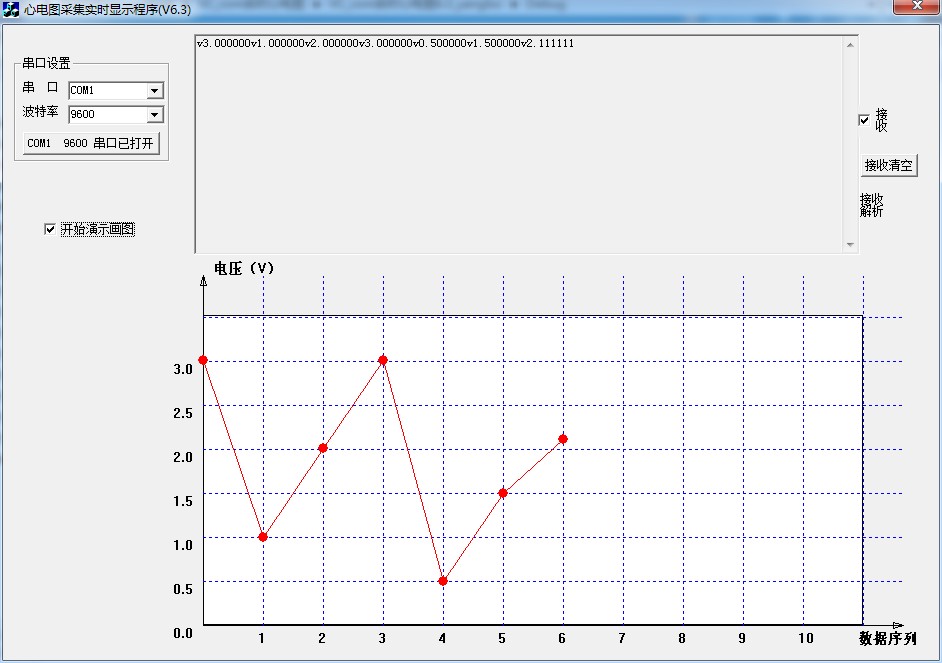
Task: Toggle the 接收 receive checkbox
Action: 864,121
